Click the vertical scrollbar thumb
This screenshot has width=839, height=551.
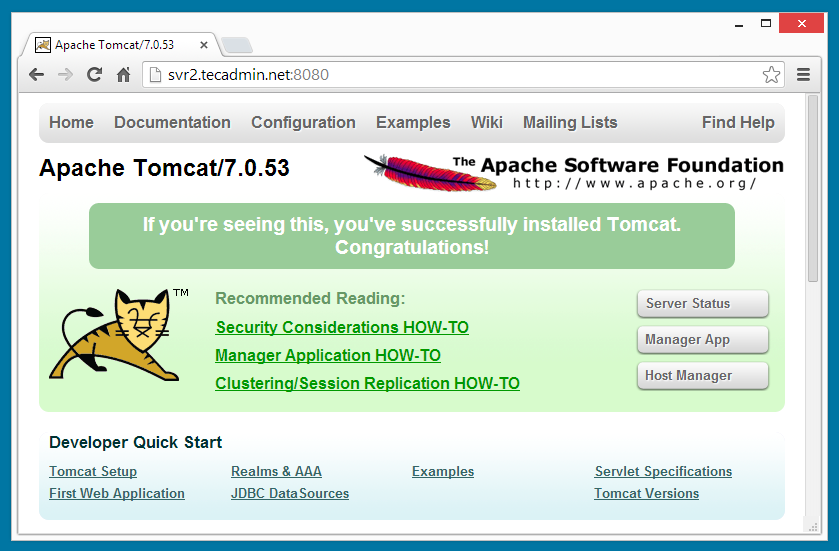click(x=813, y=188)
